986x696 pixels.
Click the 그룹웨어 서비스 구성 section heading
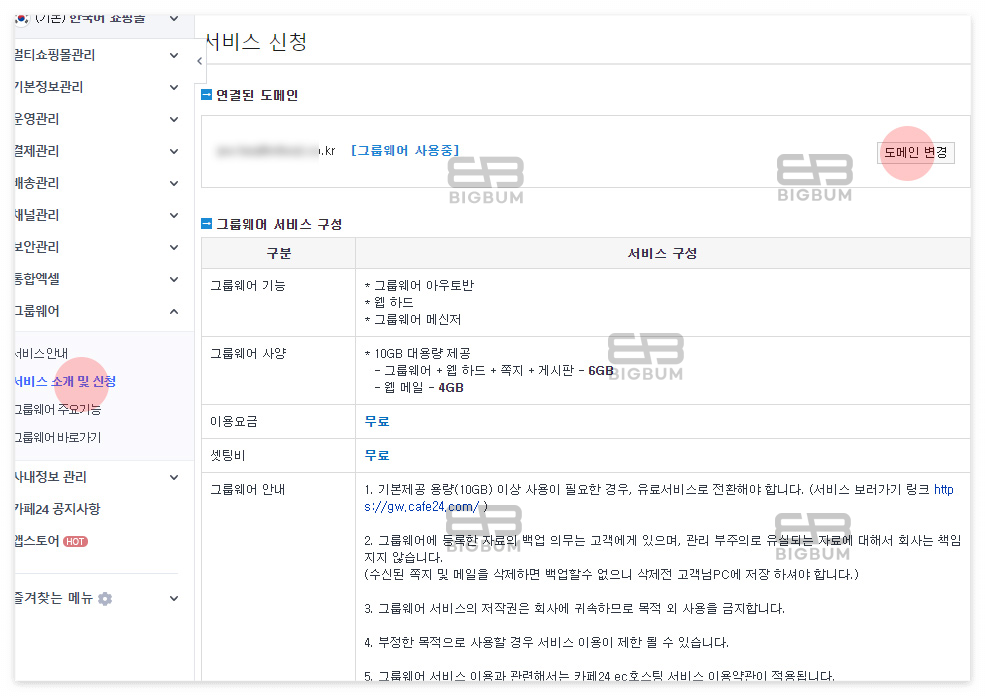pos(279,224)
